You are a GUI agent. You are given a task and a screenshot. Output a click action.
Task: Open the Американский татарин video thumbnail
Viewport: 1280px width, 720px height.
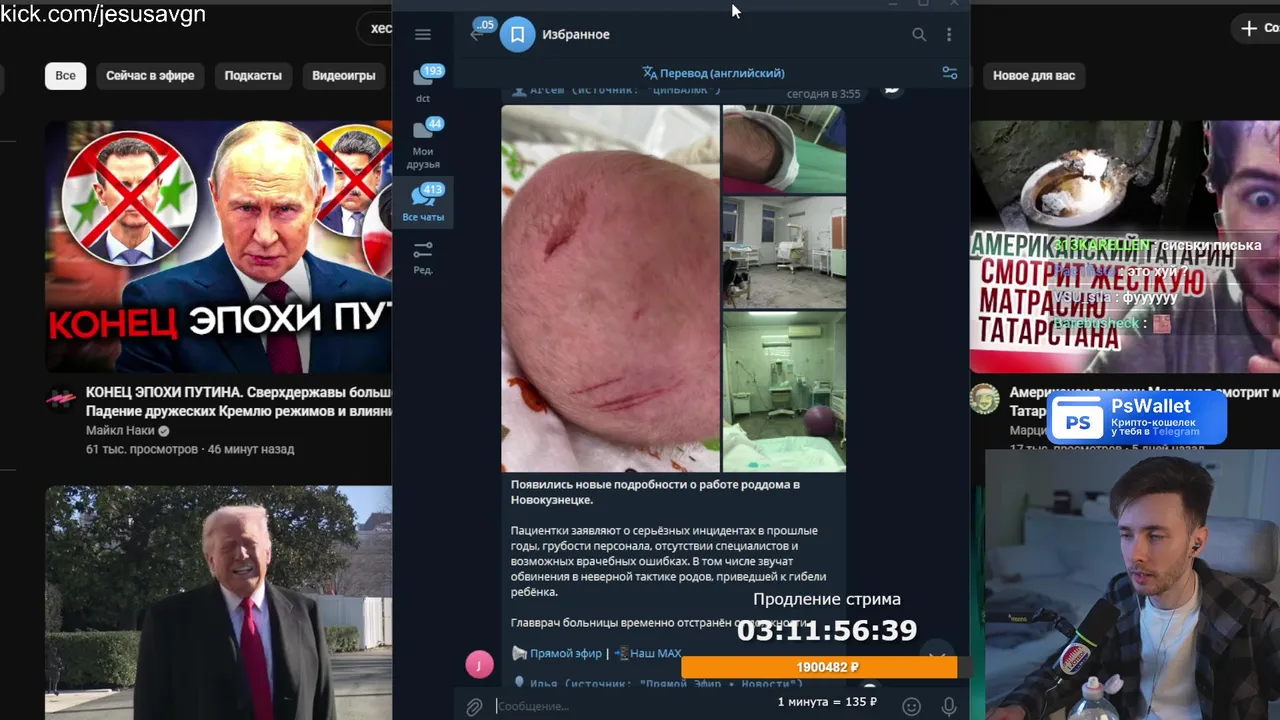tap(1125, 247)
